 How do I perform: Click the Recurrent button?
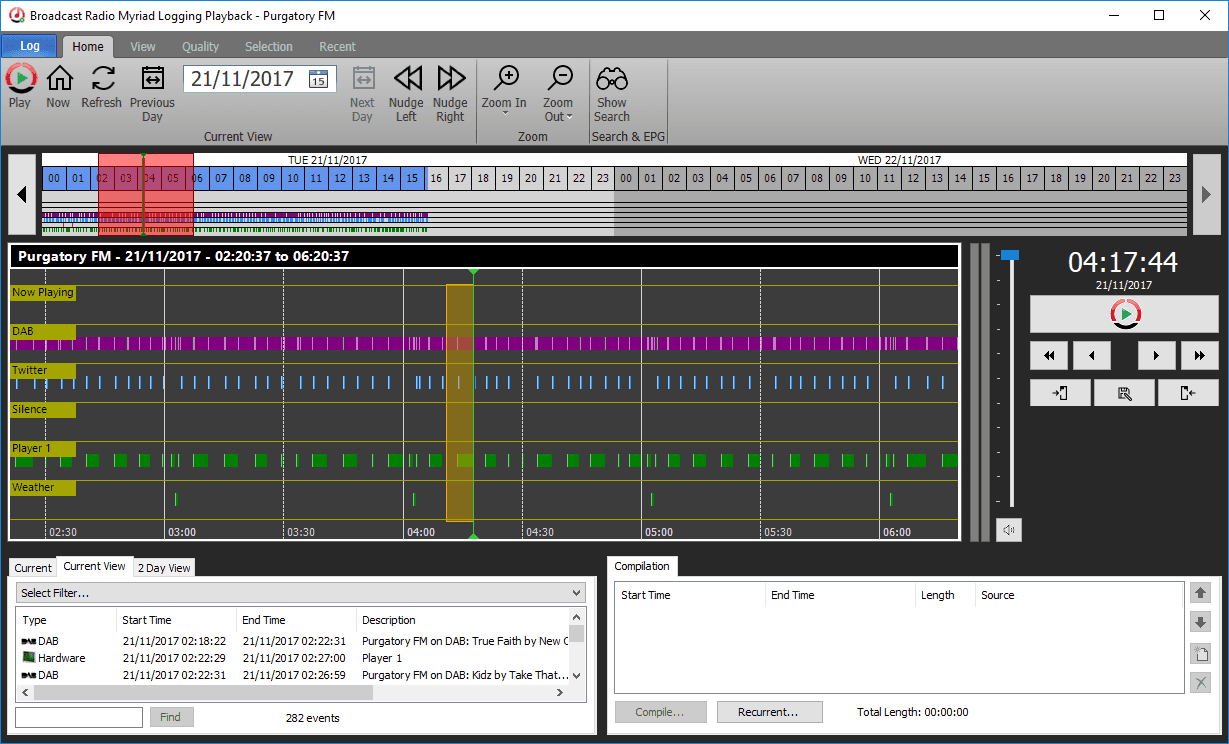[x=769, y=712]
